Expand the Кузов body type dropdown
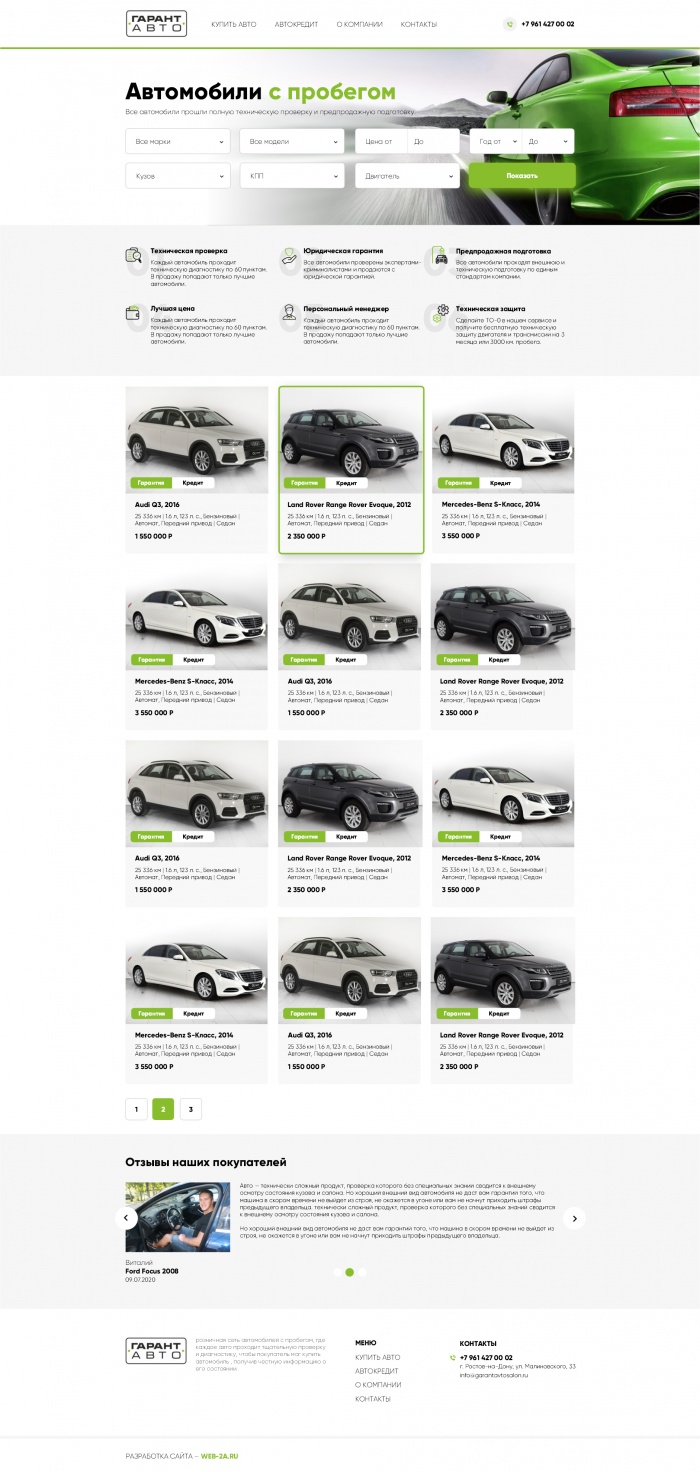Image resolution: width=700 pixels, height=1472 pixels. [178, 176]
